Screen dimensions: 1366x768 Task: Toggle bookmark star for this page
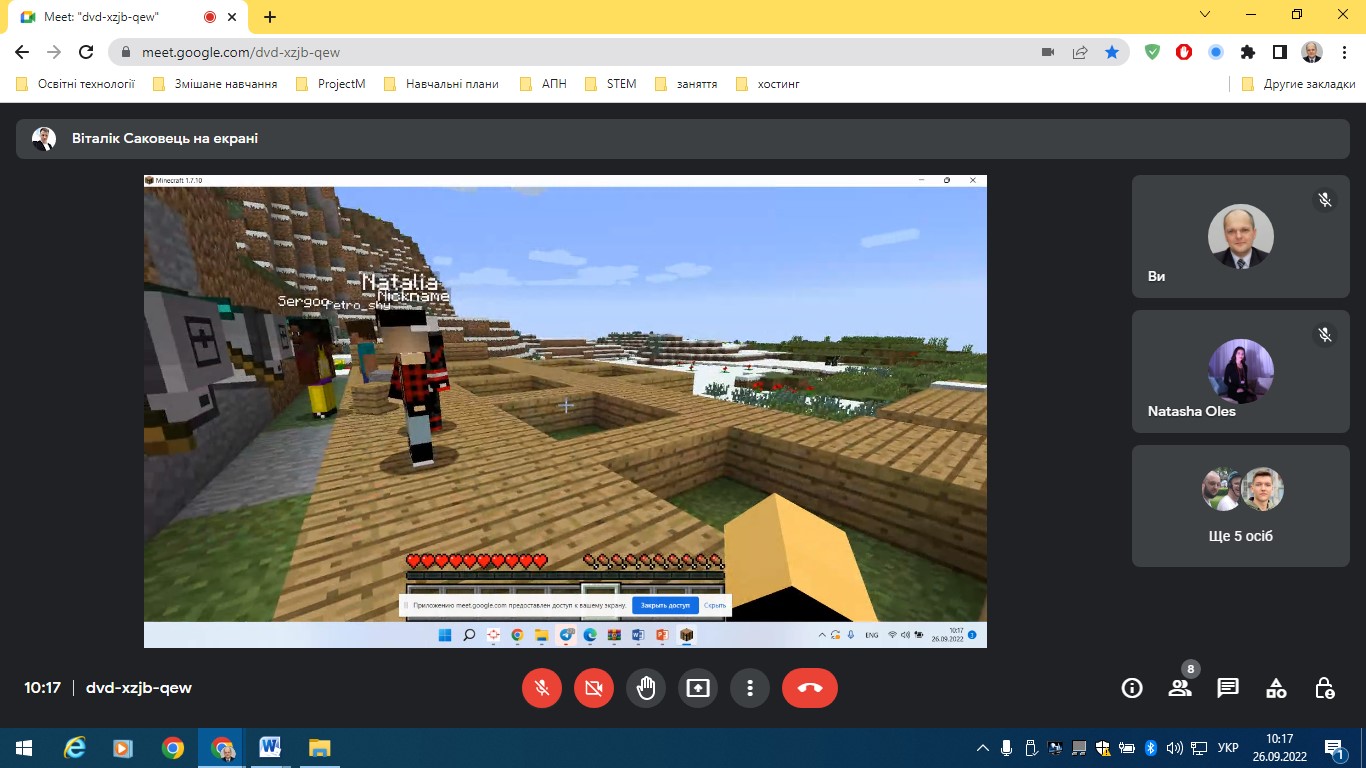1112,52
